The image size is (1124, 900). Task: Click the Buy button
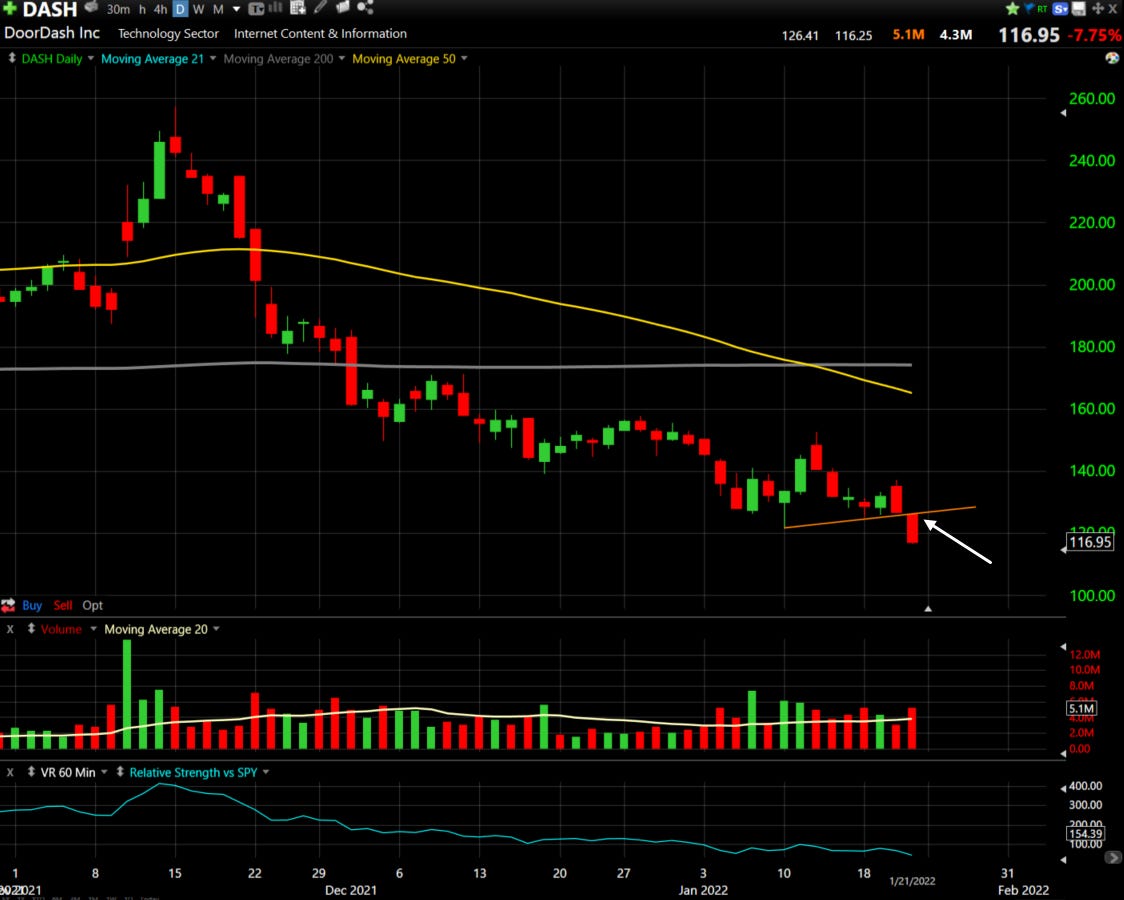tap(32, 605)
